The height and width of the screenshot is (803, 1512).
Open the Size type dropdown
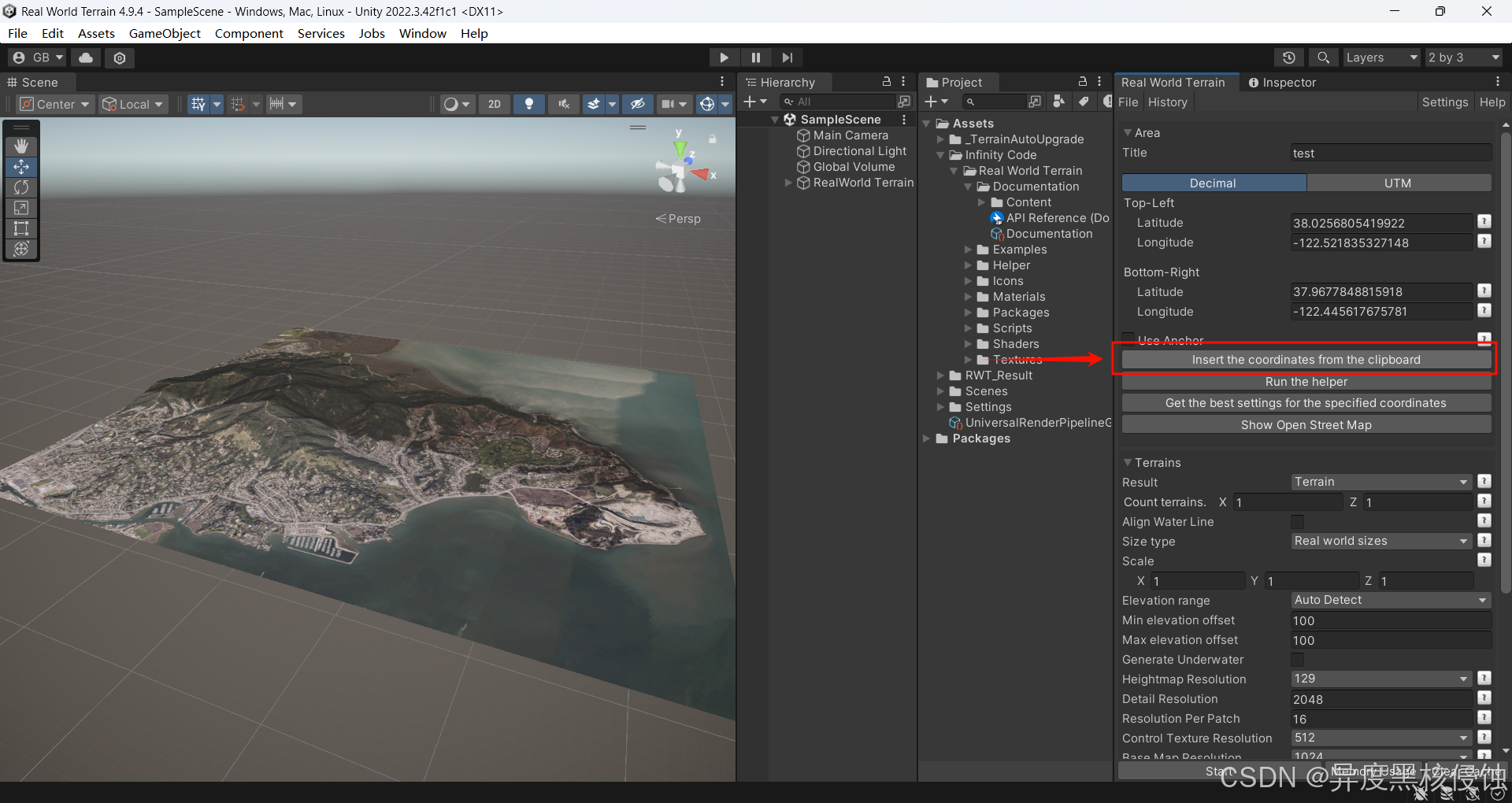pyautogui.click(x=1380, y=541)
